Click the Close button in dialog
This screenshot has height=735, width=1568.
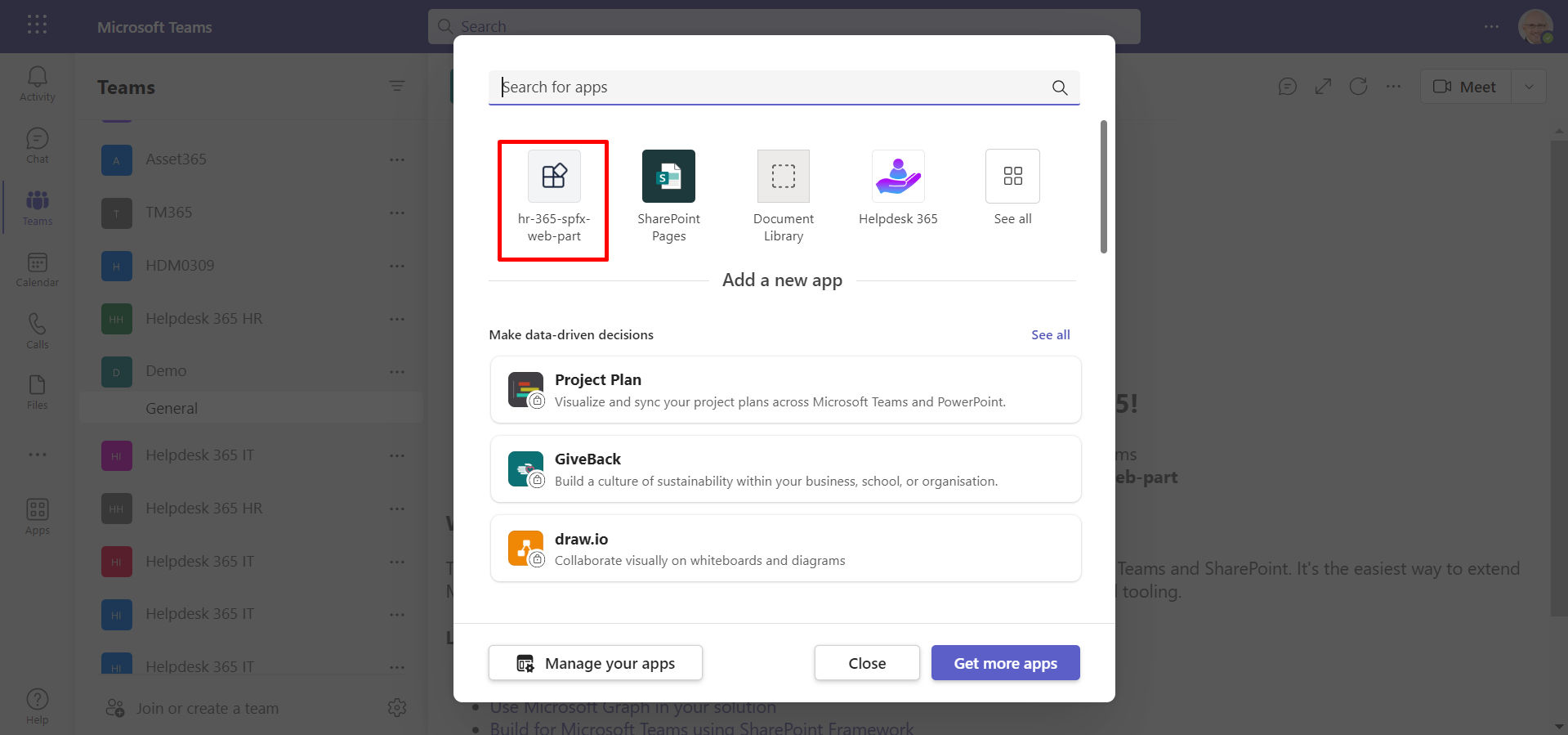pyautogui.click(x=867, y=663)
